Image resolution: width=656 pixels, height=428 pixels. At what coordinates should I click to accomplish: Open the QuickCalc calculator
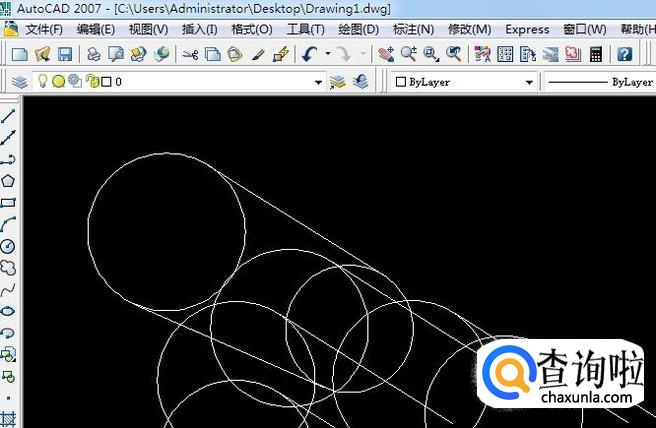point(595,54)
